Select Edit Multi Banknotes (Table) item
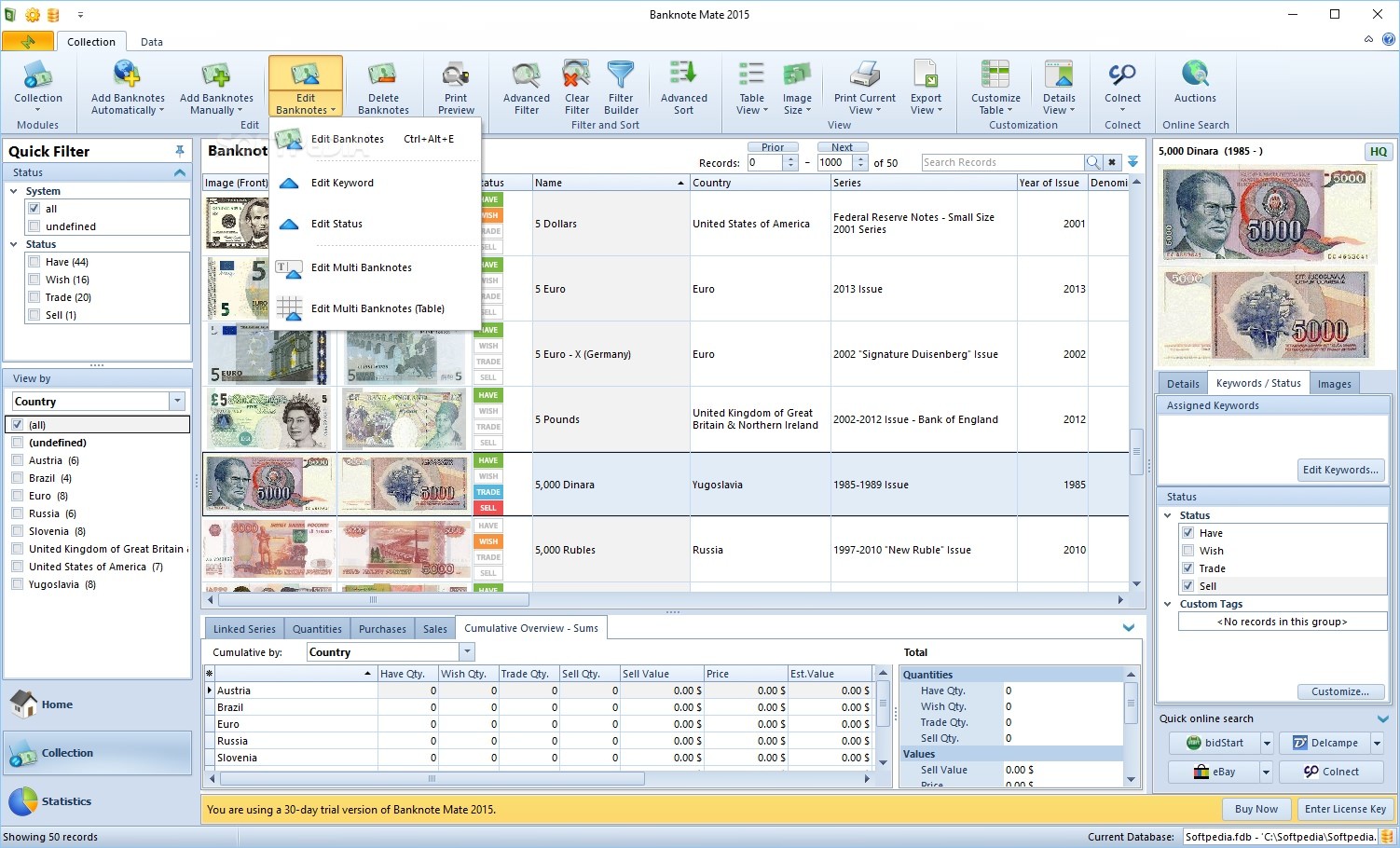This screenshot has width=1400, height=848. (x=375, y=308)
